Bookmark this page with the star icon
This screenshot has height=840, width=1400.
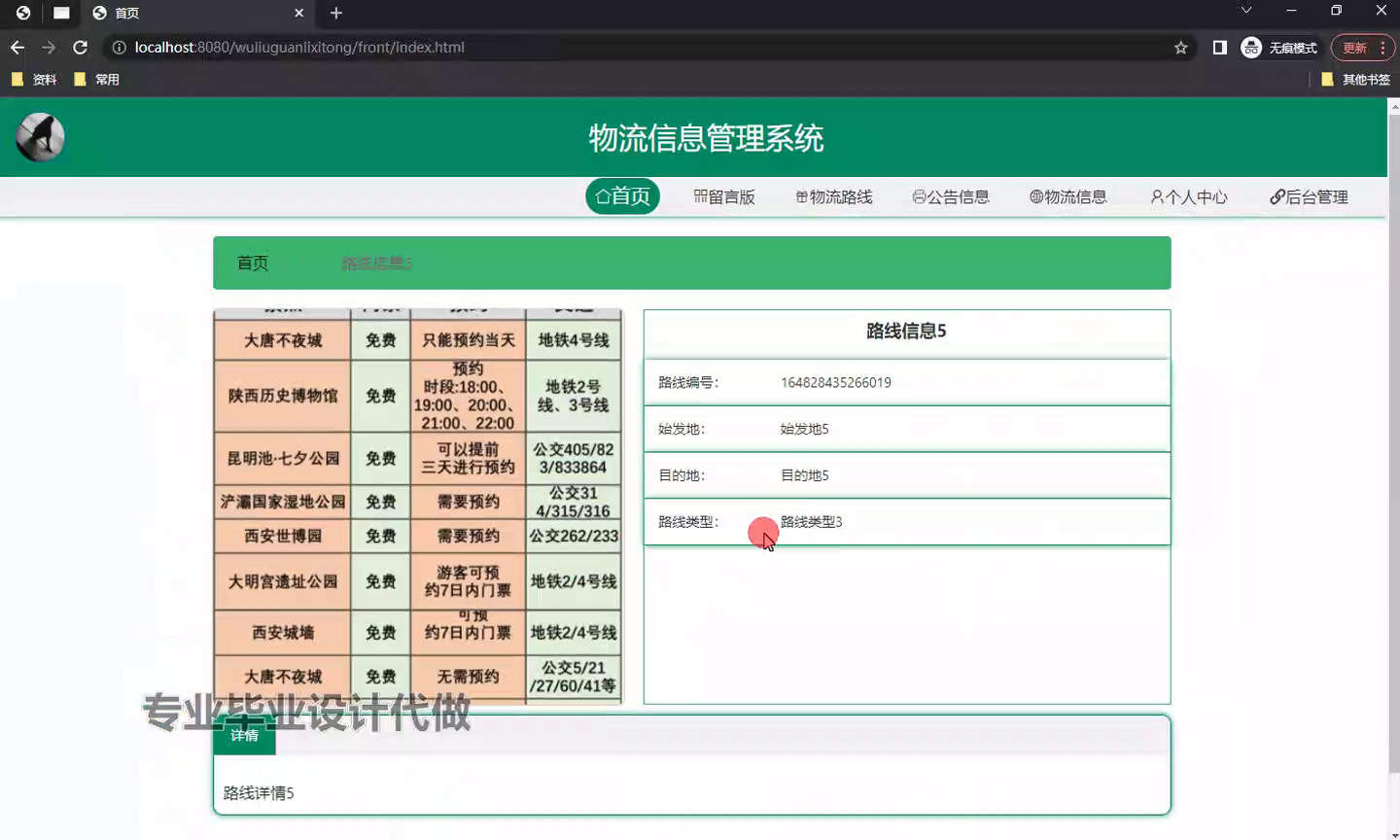(x=1181, y=48)
